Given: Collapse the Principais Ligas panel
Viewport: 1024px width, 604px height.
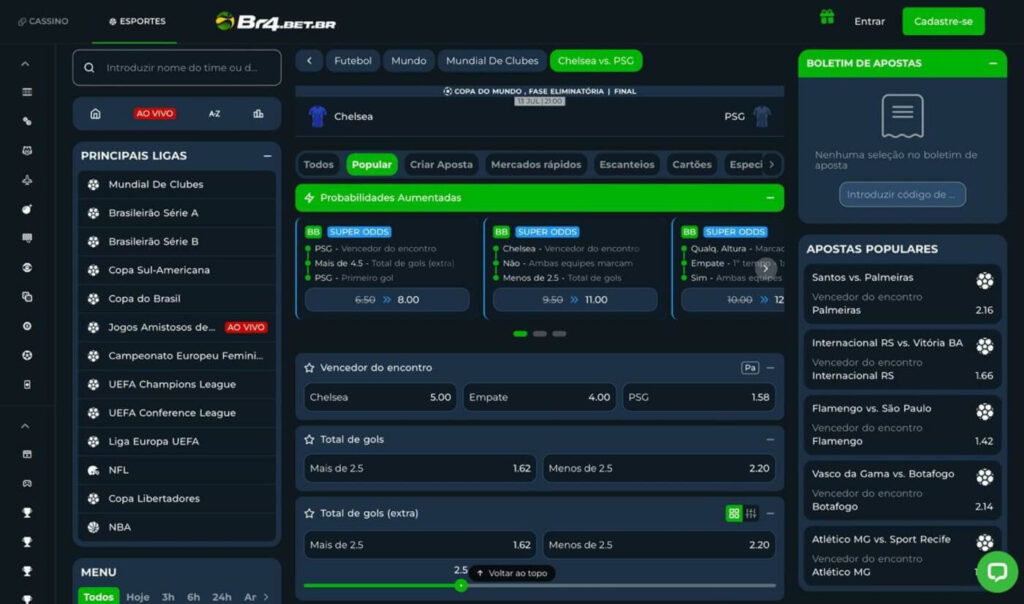Looking at the screenshot, I should point(266,156).
